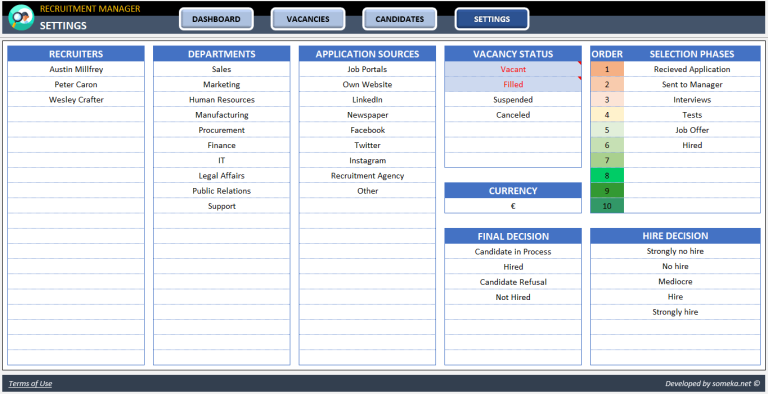Select the Filled status cell

click(x=513, y=84)
